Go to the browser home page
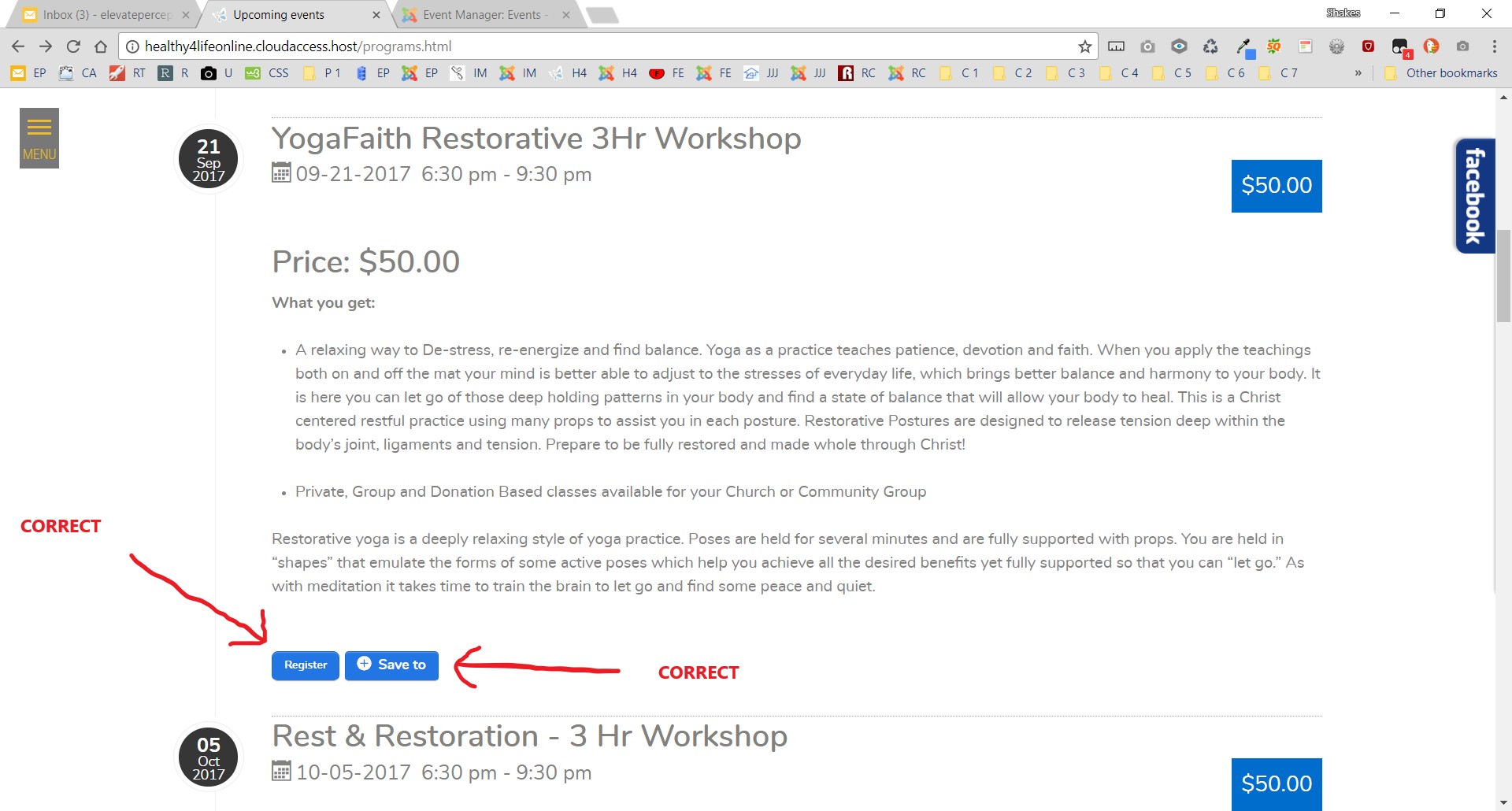1512x811 pixels. coord(101,46)
